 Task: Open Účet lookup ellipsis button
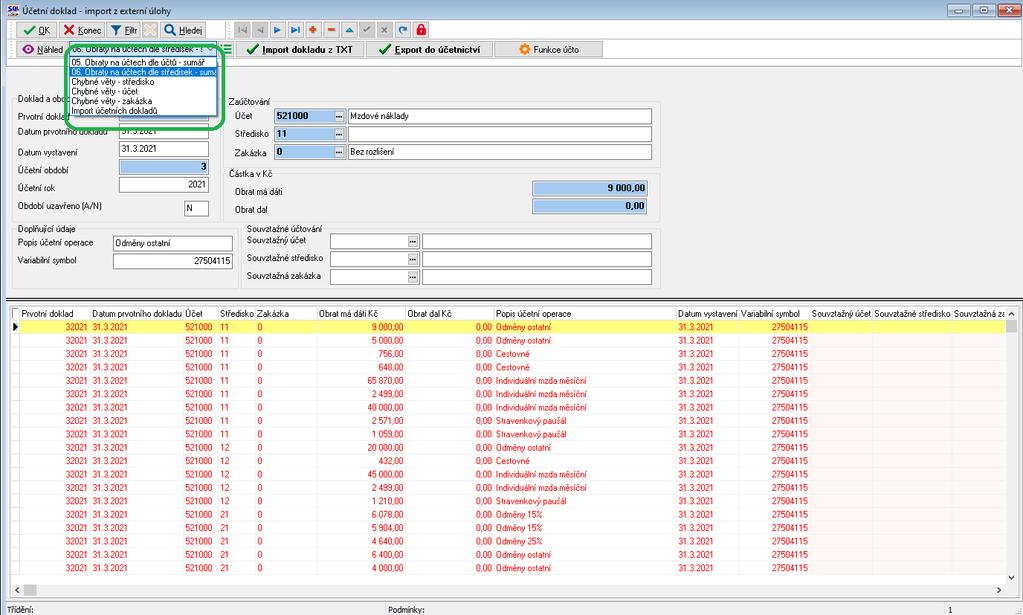tap(339, 116)
